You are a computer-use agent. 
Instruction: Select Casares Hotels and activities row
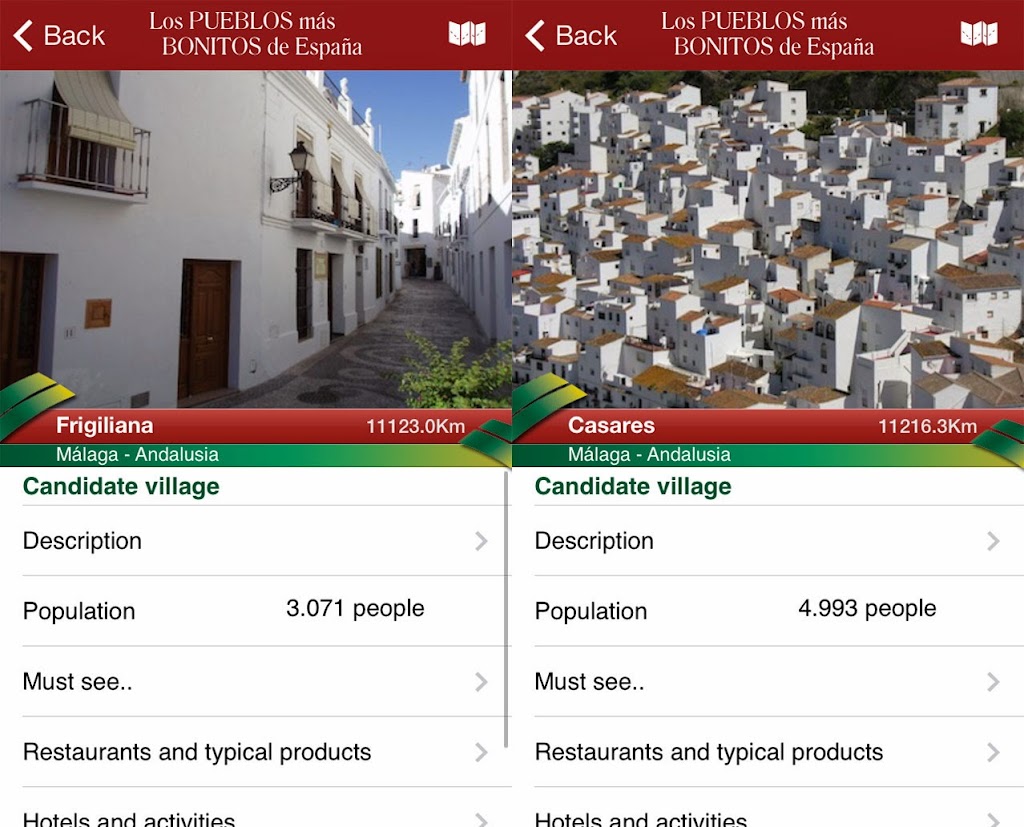[x=768, y=808]
